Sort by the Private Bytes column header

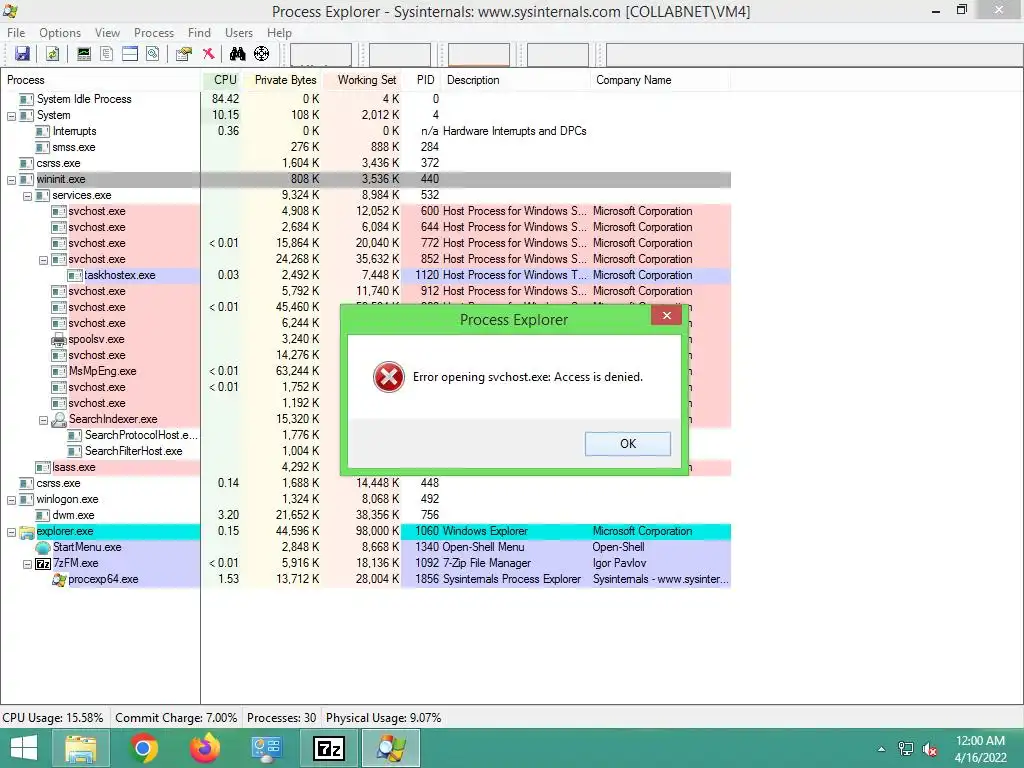coord(285,80)
